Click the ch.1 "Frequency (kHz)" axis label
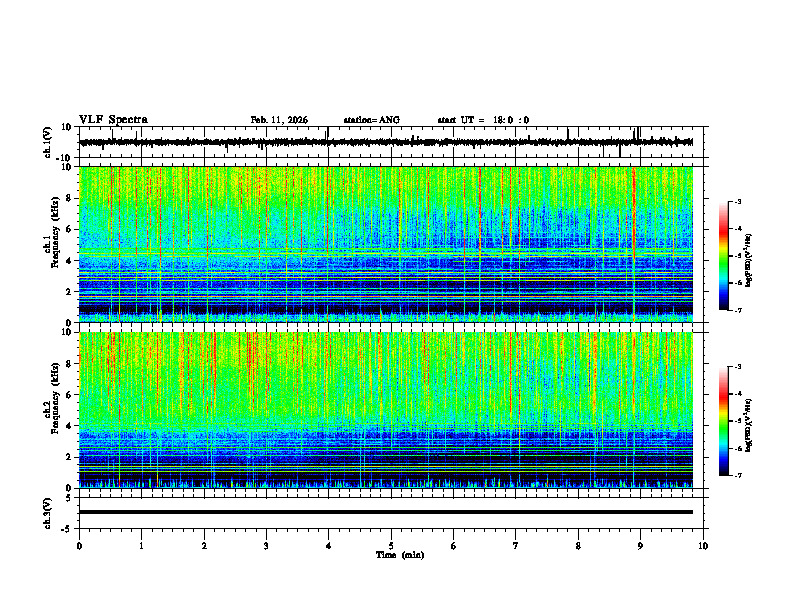Viewport: 792px width, 612px height. [x=55, y=232]
